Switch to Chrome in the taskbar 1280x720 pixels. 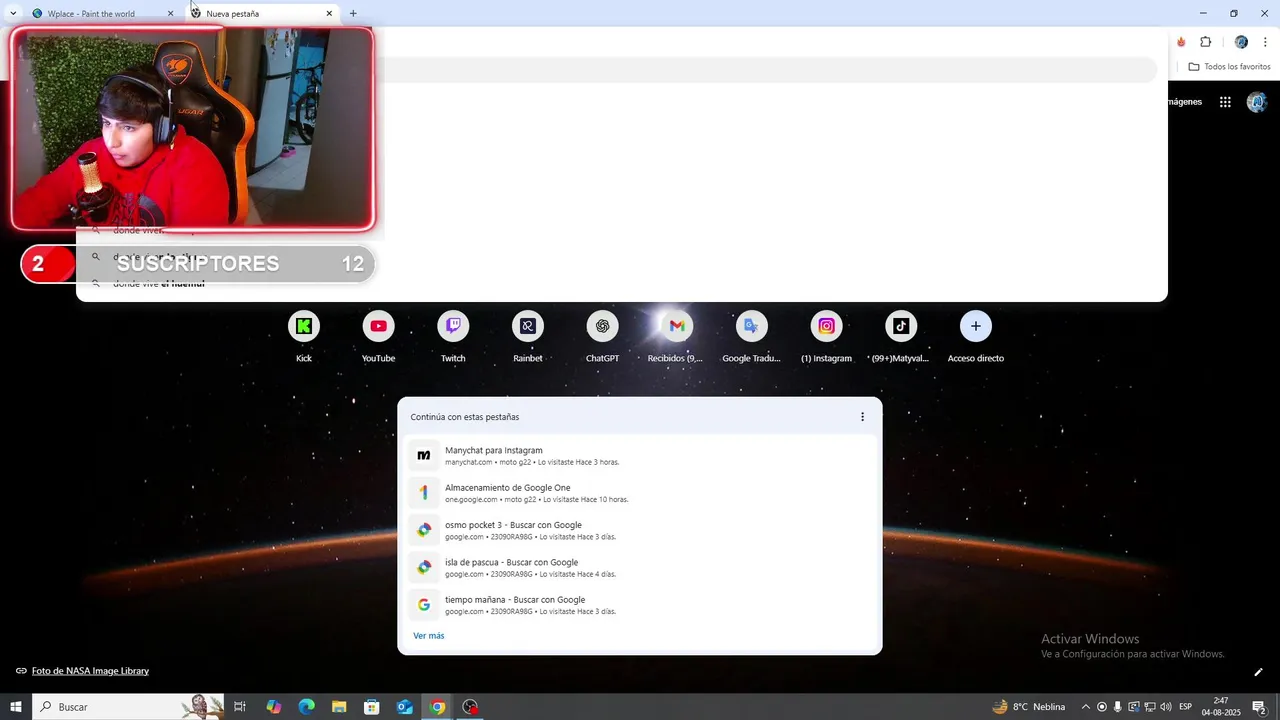point(437,707)
